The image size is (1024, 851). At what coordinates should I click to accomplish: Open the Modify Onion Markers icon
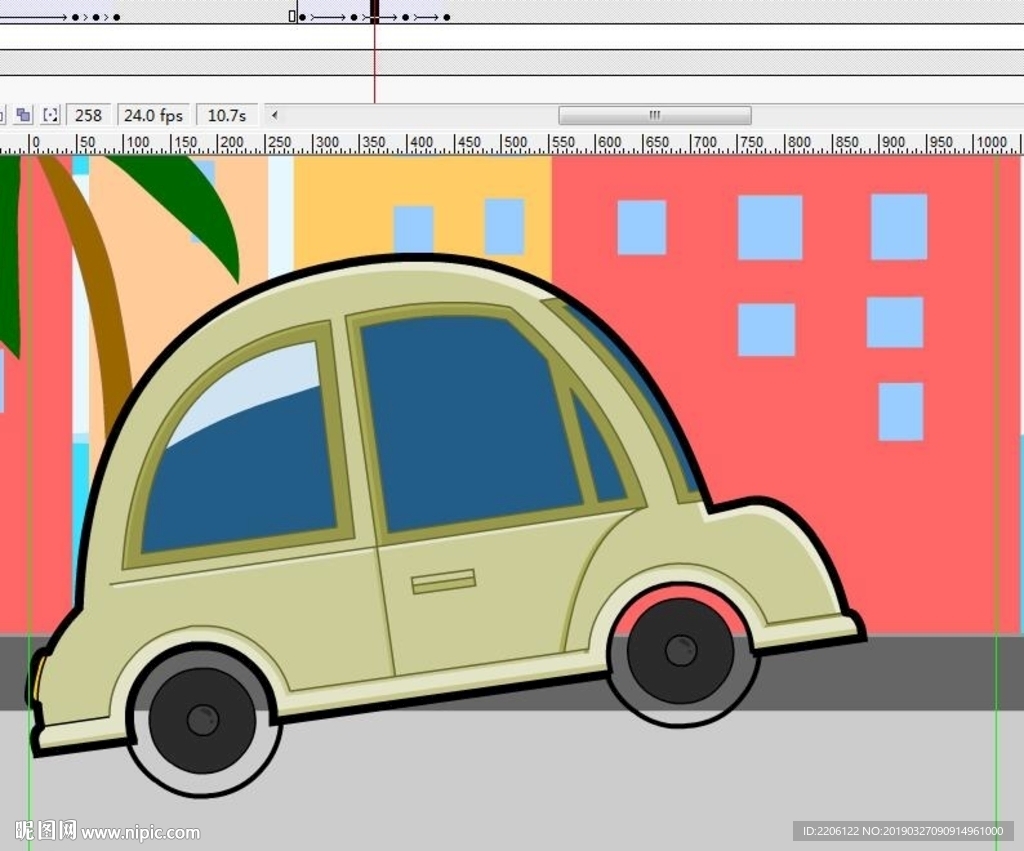[51, 116]
